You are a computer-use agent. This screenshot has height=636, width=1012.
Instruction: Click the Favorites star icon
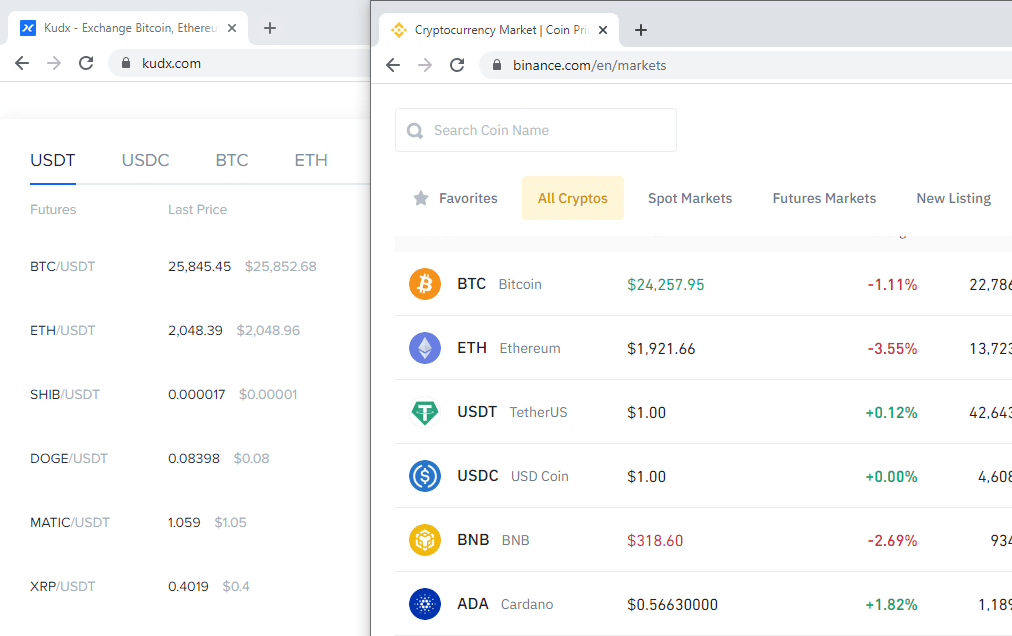pos(420,198)
